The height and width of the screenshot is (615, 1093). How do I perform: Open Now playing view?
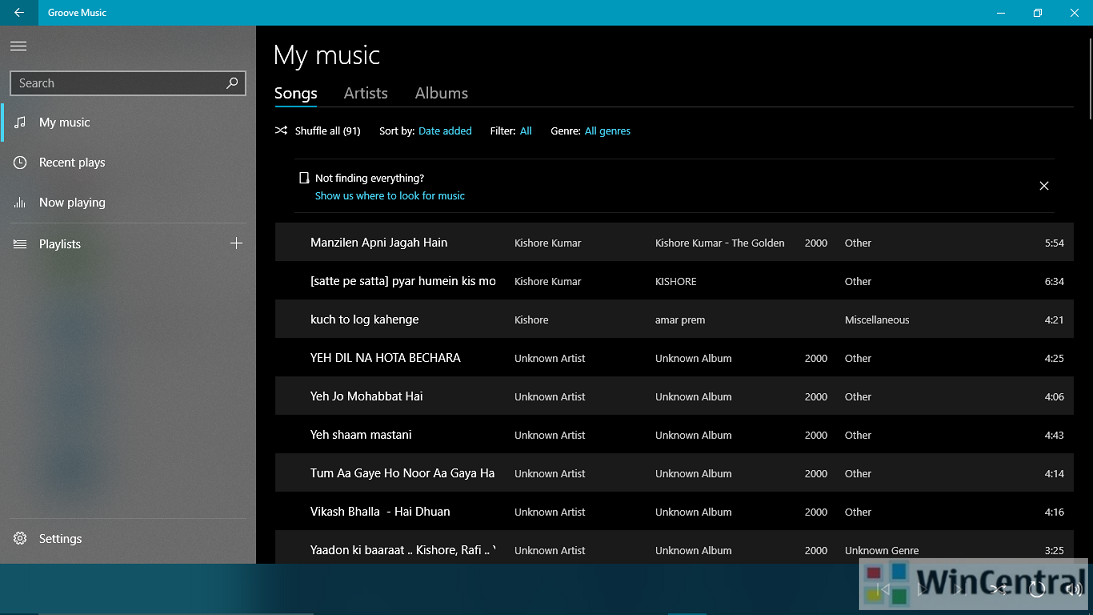(128, 202)
